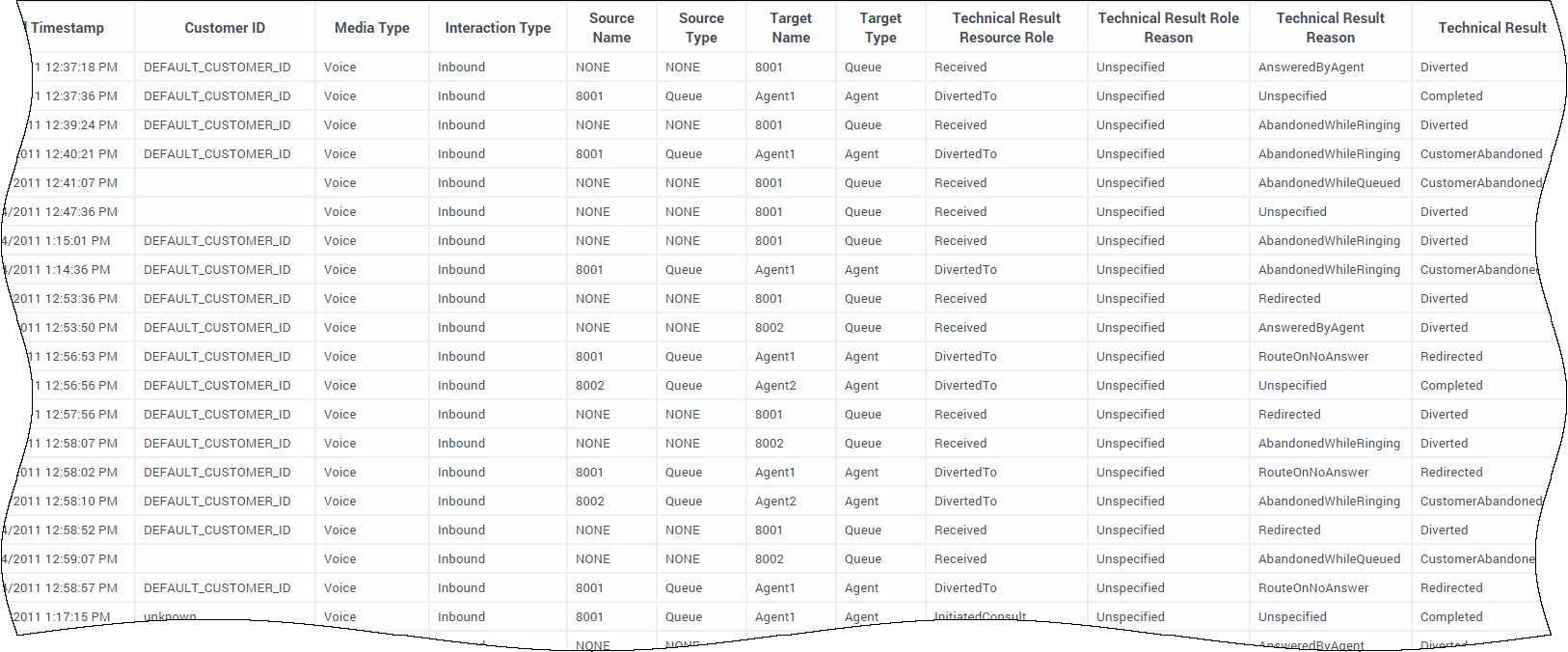Select the Target Name column header
1568x652 pixels.
pyautogui.click(x=791, y=28)
